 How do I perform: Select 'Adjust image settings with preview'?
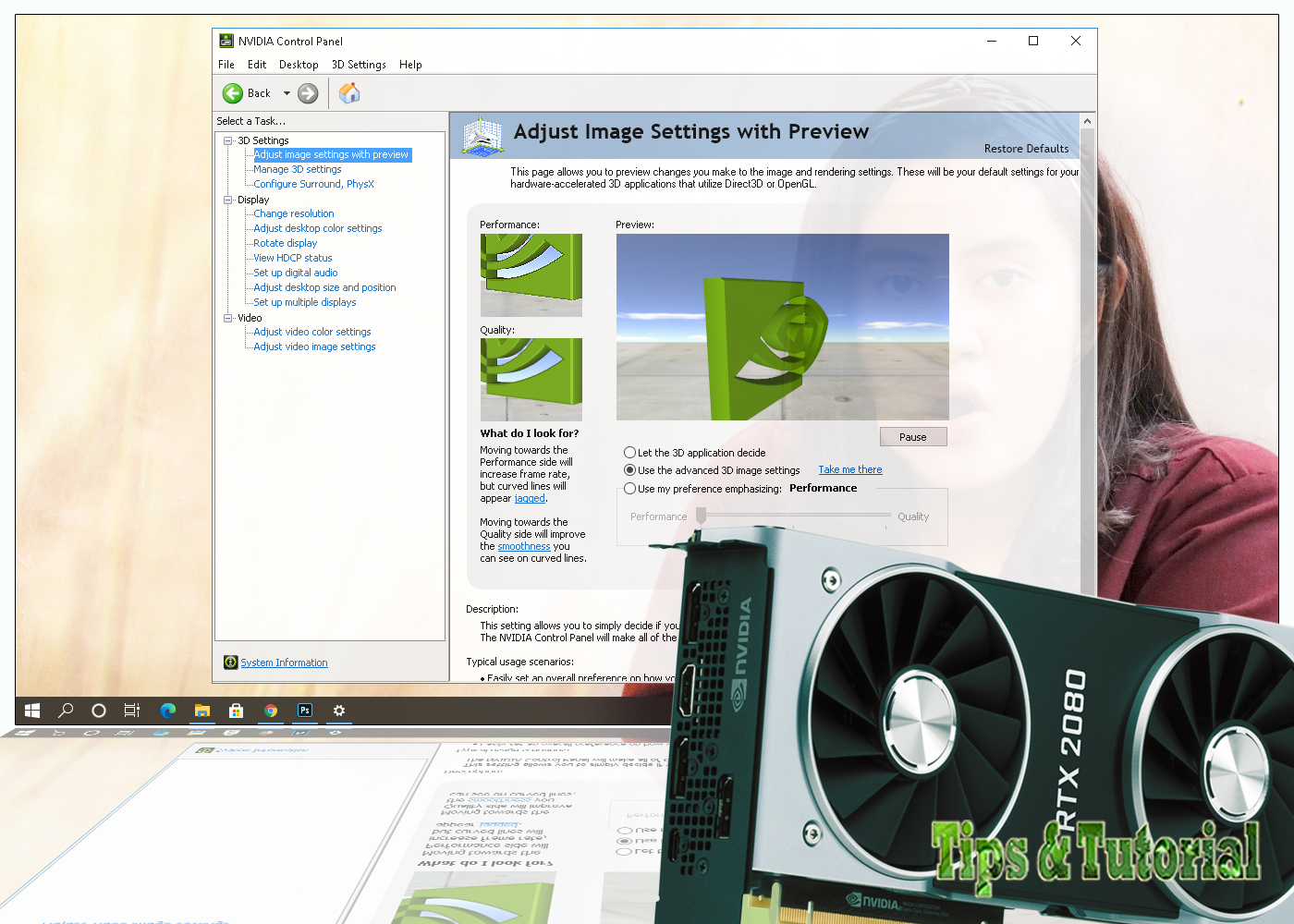(332, 154)
